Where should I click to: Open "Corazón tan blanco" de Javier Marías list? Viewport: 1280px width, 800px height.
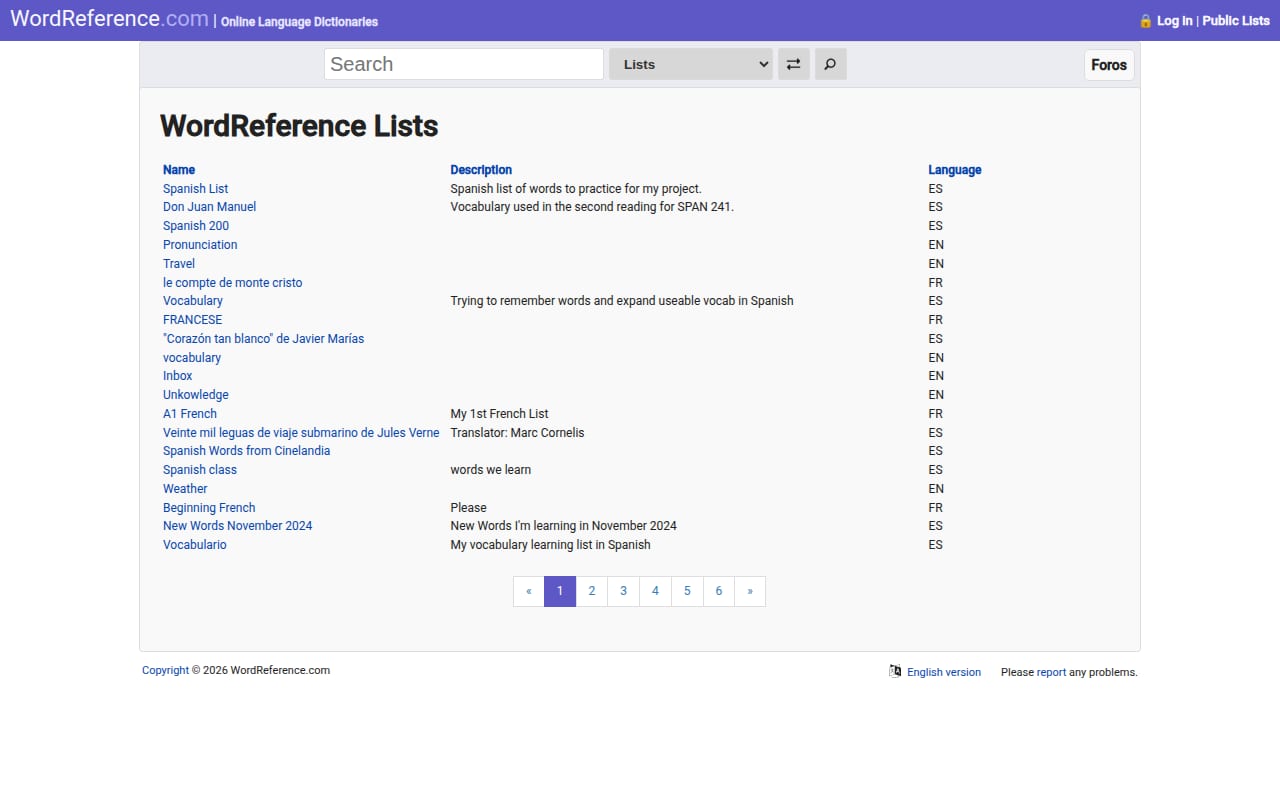[264, 339]
